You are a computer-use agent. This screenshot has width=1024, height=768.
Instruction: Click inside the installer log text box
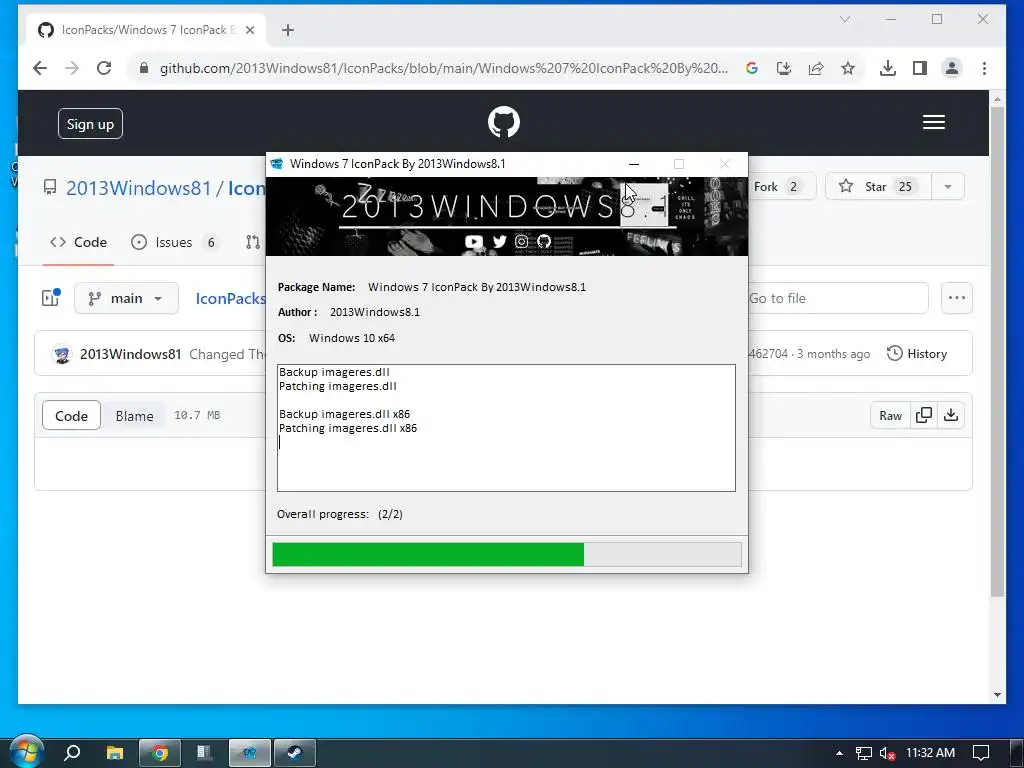coord(506,428)
